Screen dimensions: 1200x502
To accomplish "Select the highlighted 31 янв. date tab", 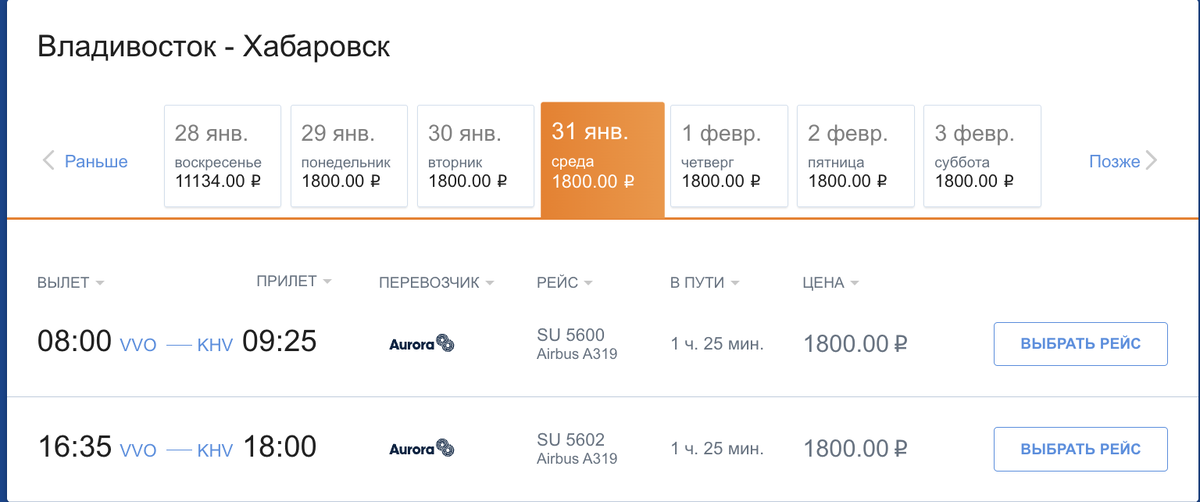I will click(x=603, y=159).
